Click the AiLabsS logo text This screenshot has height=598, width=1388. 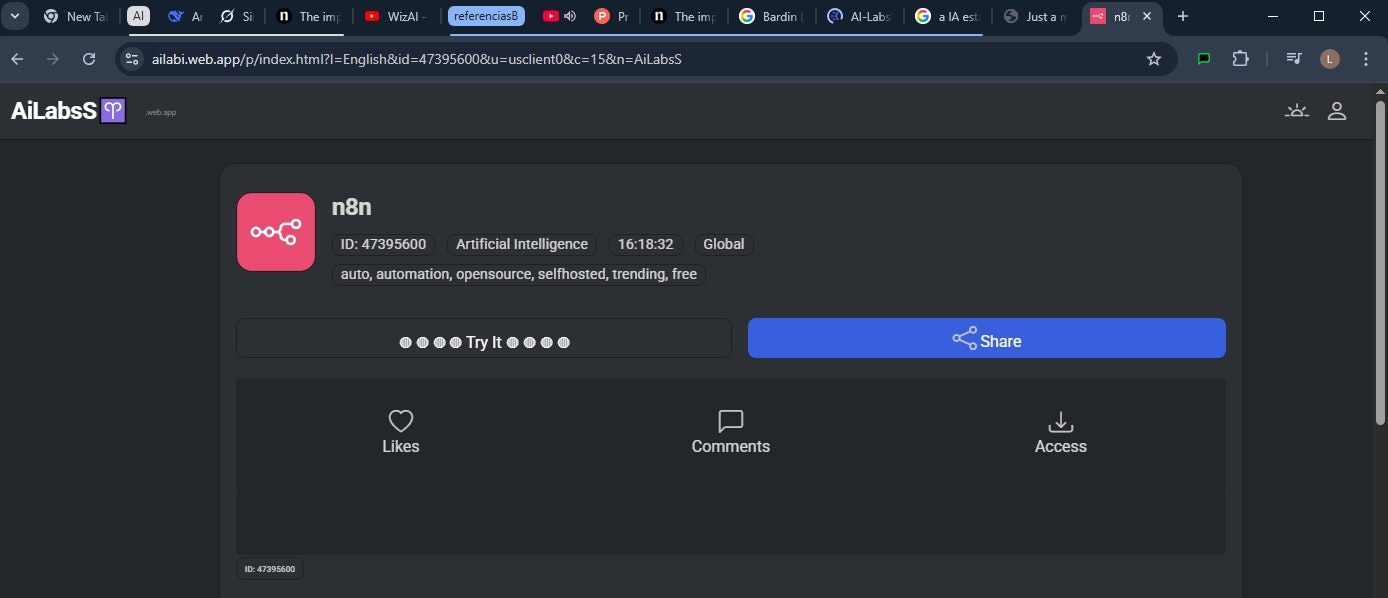(x=54, y=110)
